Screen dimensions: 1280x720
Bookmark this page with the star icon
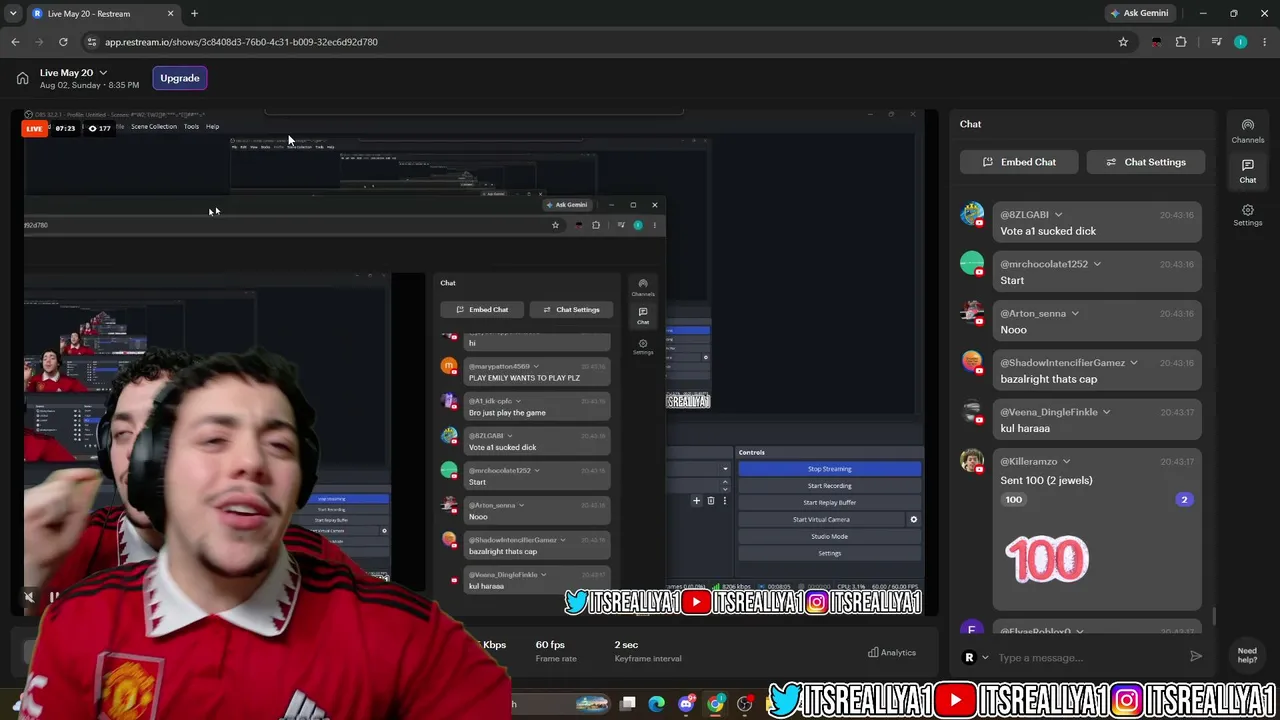(x=1123, y=42)
